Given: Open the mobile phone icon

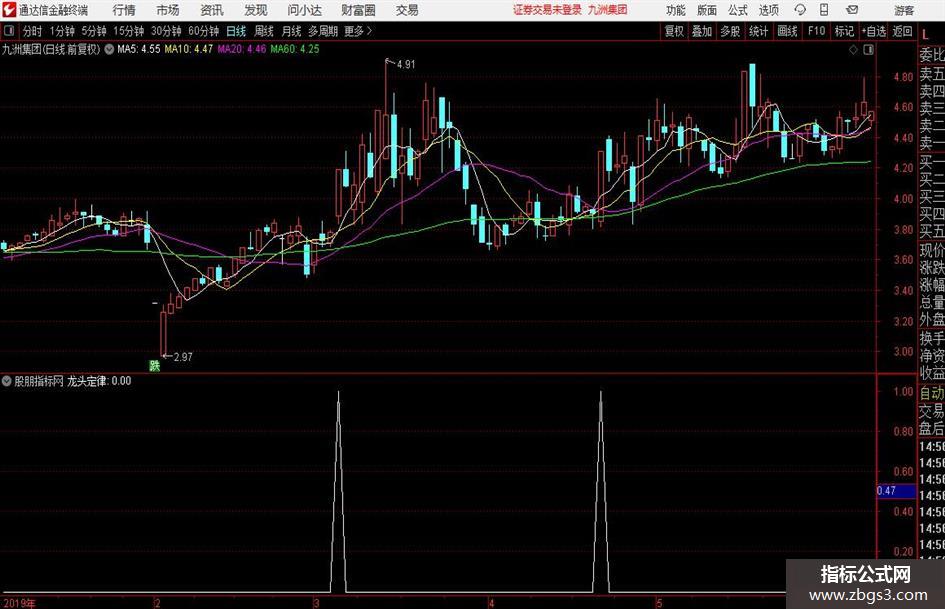Looking at the screenshot, I should pos(824,10).
